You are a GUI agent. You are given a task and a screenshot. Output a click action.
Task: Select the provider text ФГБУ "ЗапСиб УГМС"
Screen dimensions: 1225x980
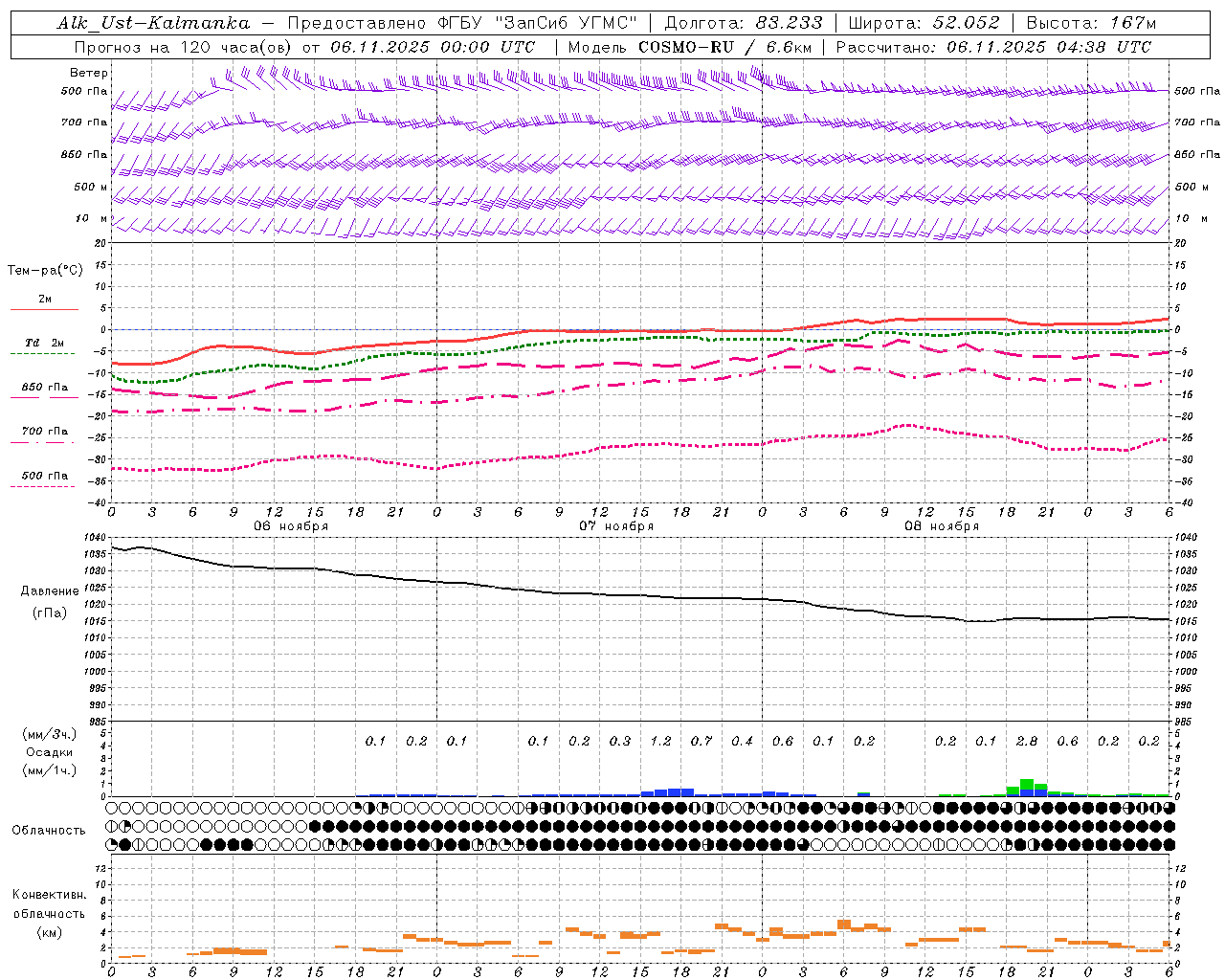click(x=539, y=23)
